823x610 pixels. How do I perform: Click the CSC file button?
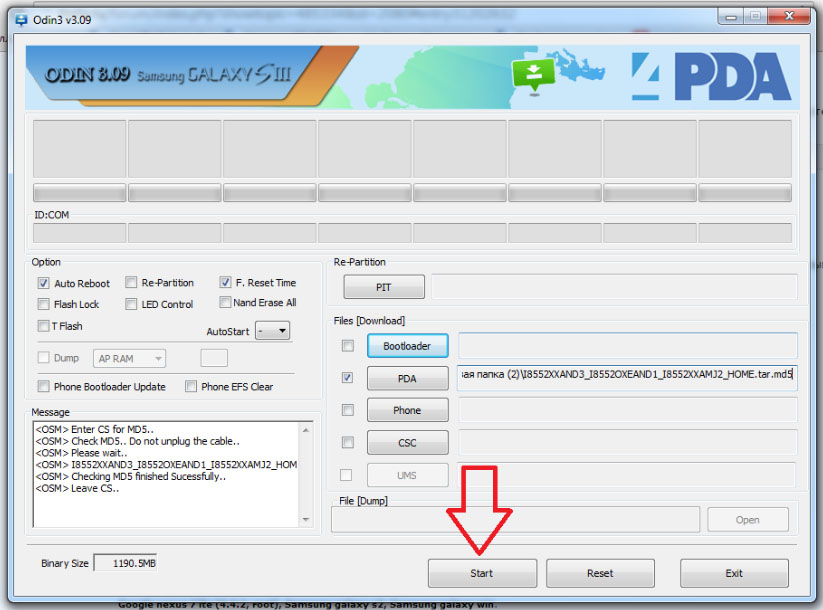click(x=407, y=443)
